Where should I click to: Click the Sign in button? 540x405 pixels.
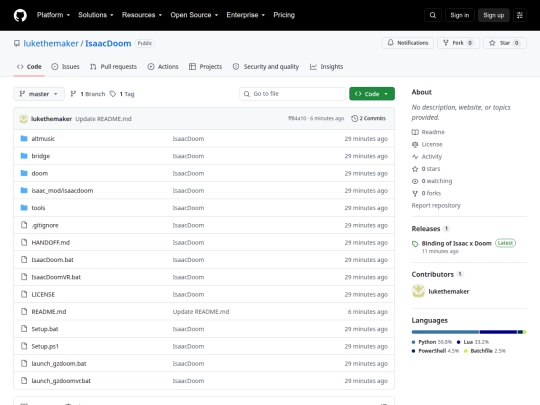point(459,15)
